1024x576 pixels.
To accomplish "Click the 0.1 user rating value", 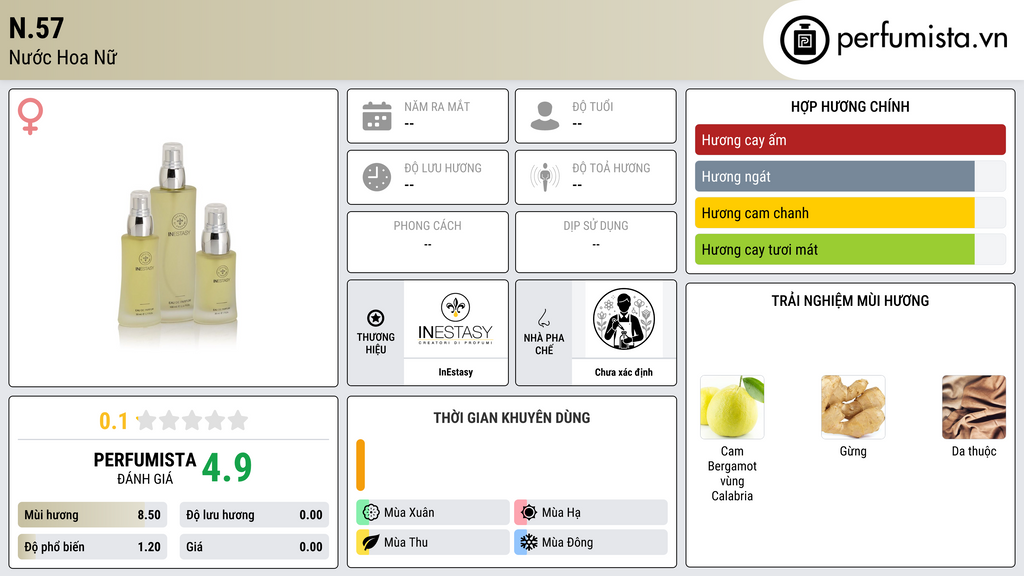I will (x=114, y=421).
